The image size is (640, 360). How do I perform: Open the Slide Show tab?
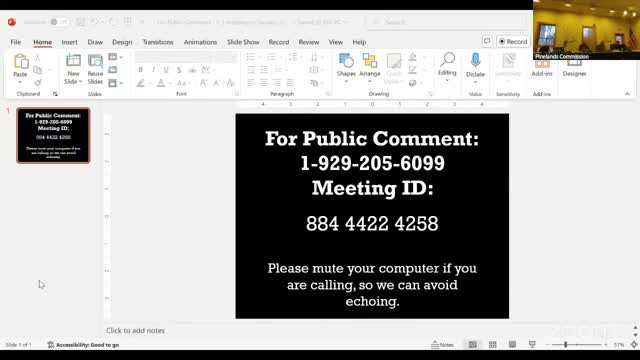tap(243, 42)
